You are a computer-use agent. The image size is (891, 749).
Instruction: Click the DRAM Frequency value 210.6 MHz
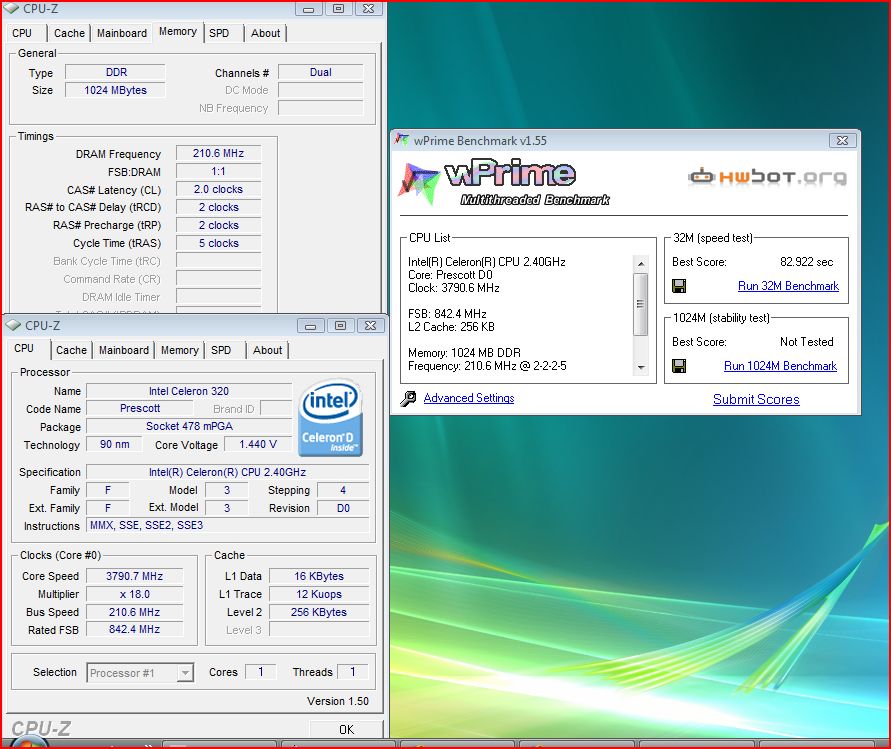(x=218, y=153)
